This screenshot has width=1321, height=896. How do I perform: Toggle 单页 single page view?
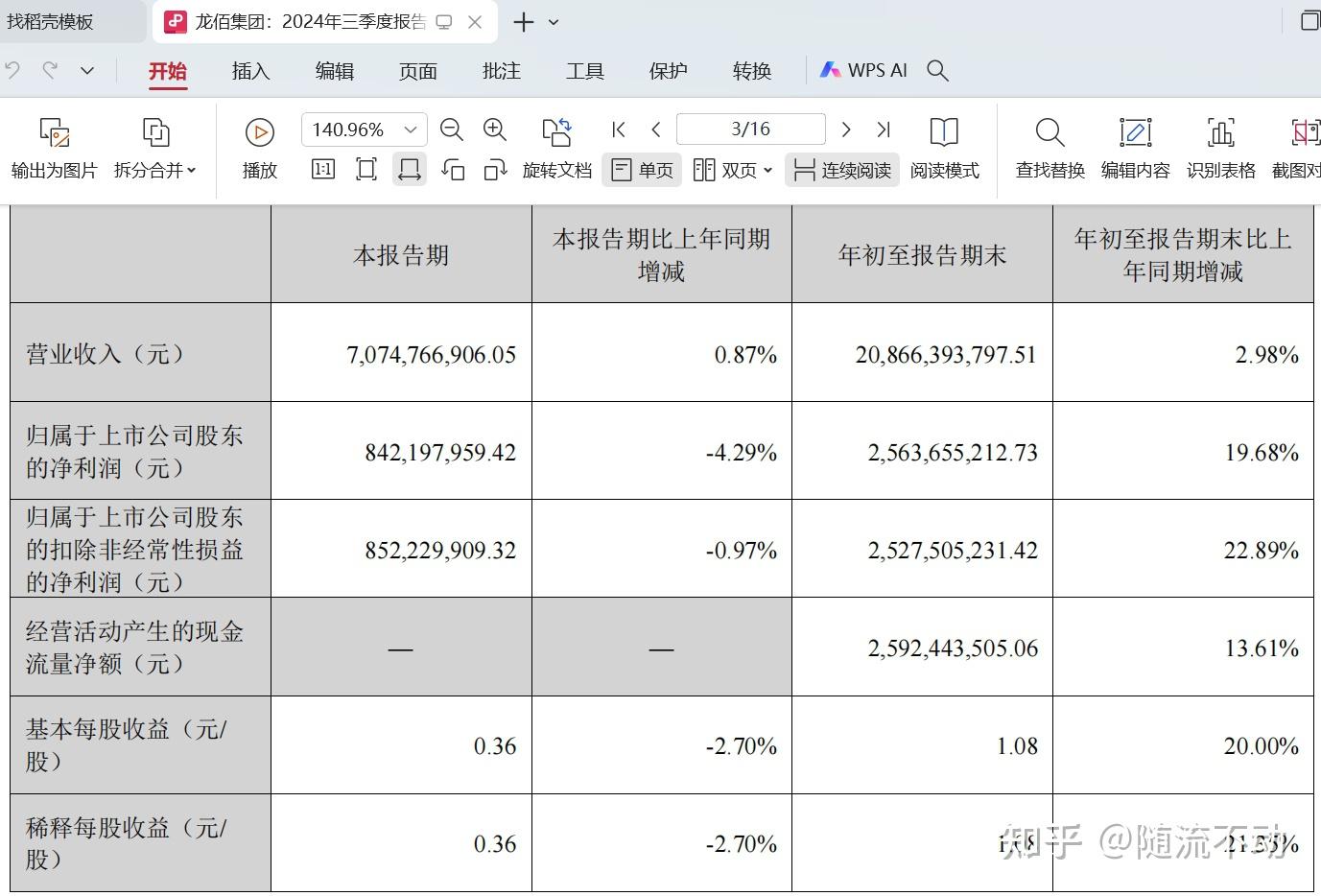click(x=641, y=170)
